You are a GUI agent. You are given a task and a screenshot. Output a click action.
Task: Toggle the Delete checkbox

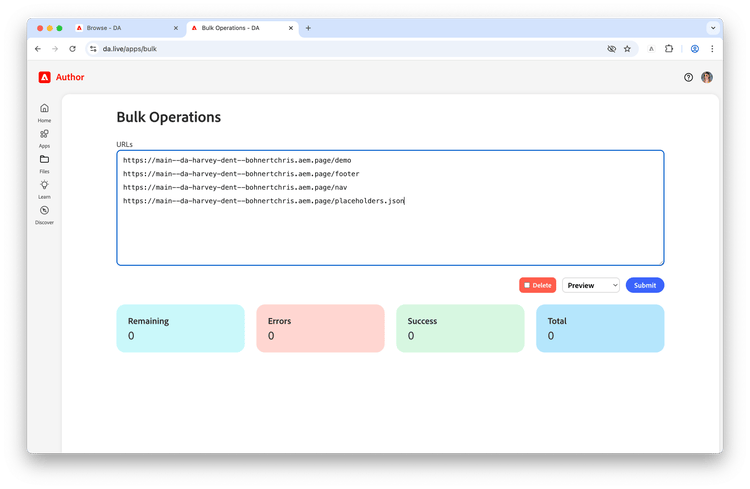point(527,285)
